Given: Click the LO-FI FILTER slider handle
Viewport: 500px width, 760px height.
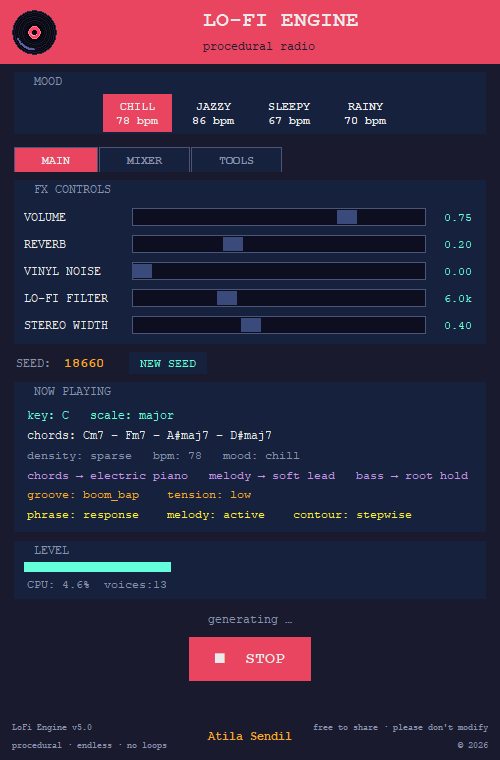Looking at the screenshot, I should click(227, 298).
